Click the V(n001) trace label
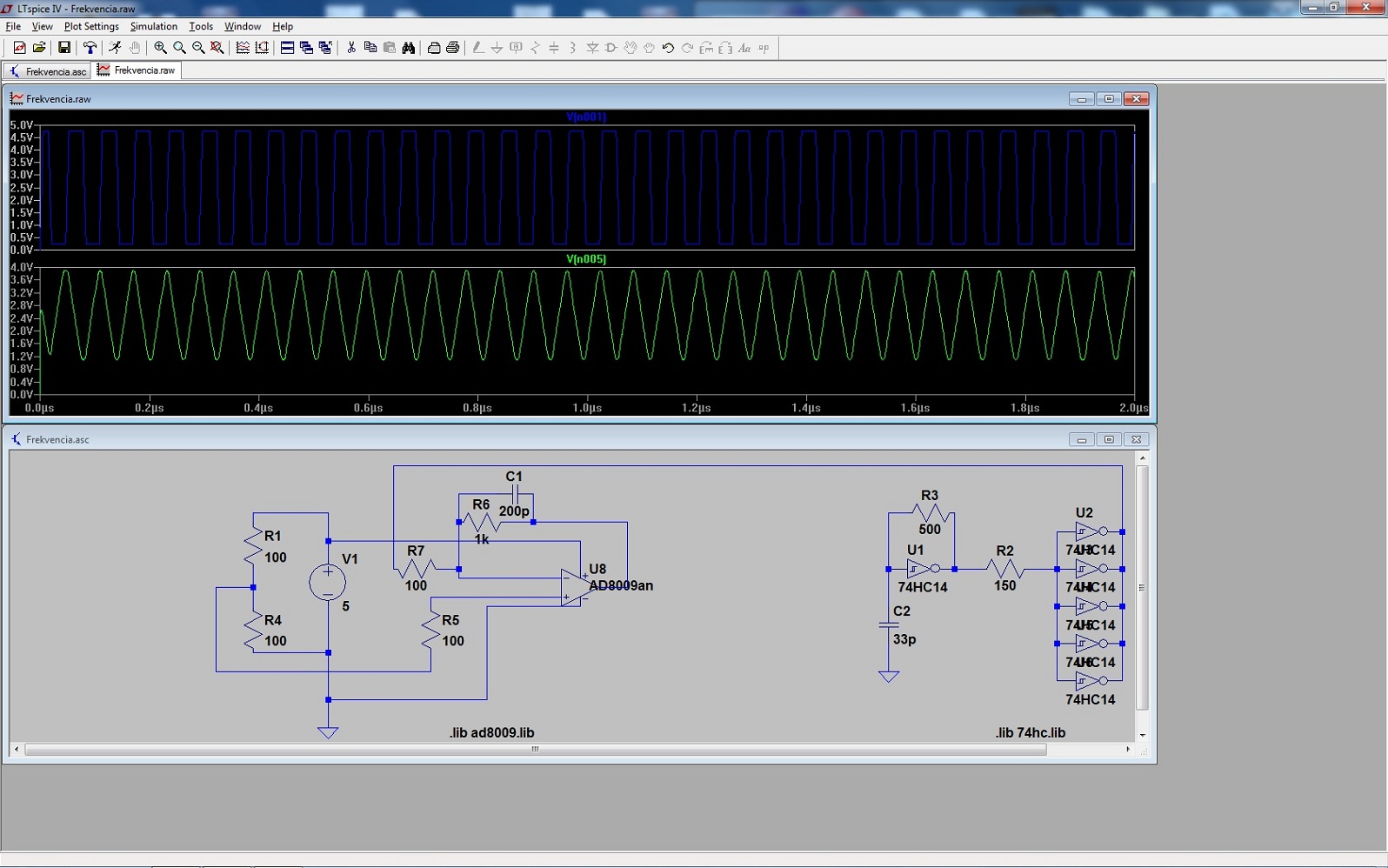The width and height of the screenshot is (1388, 868). point(585,117)
